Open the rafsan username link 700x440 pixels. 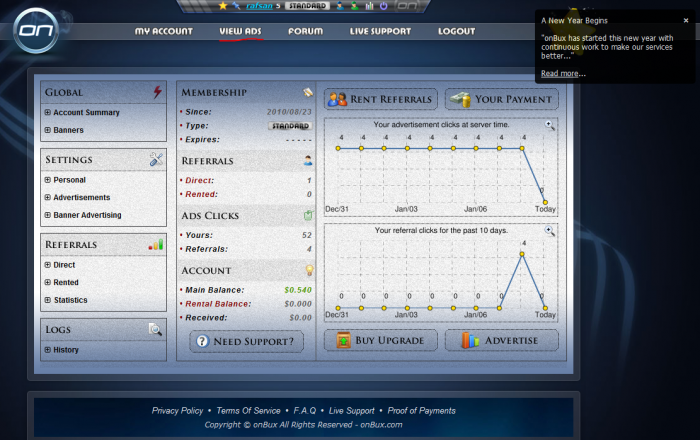coord(259,6)
